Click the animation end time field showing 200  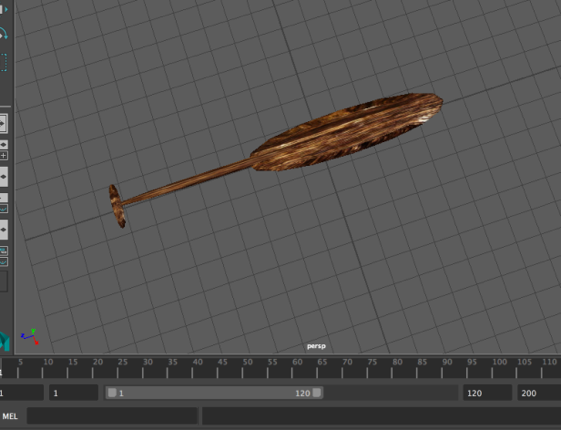pyautogui.click(x=539, y=393)
